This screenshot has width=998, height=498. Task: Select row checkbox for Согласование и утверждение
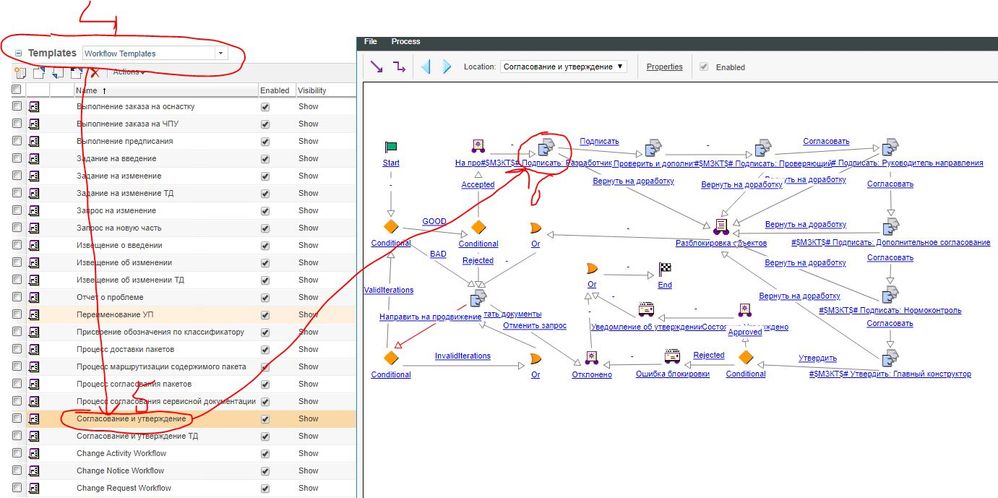17,419
